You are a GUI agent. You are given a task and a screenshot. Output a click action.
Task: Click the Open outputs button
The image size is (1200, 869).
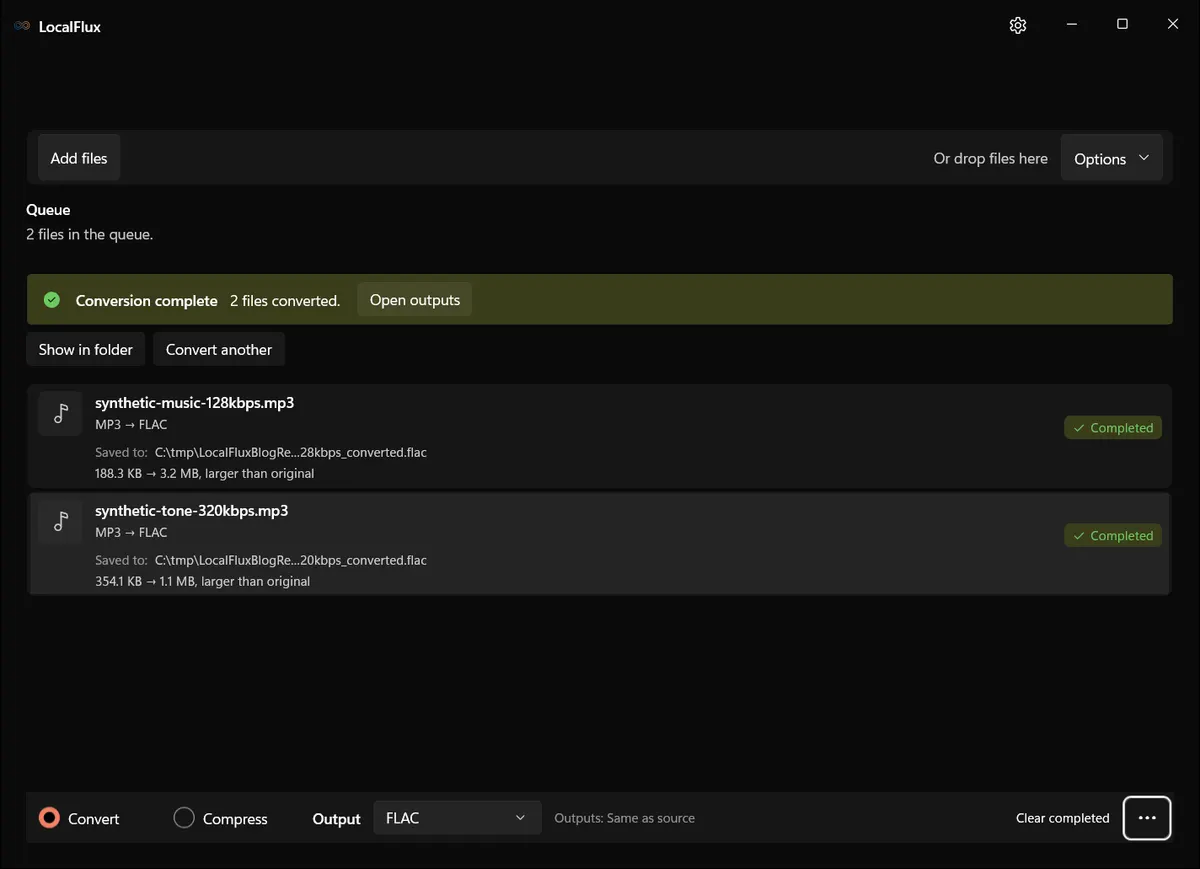click(x=415, y=300)
